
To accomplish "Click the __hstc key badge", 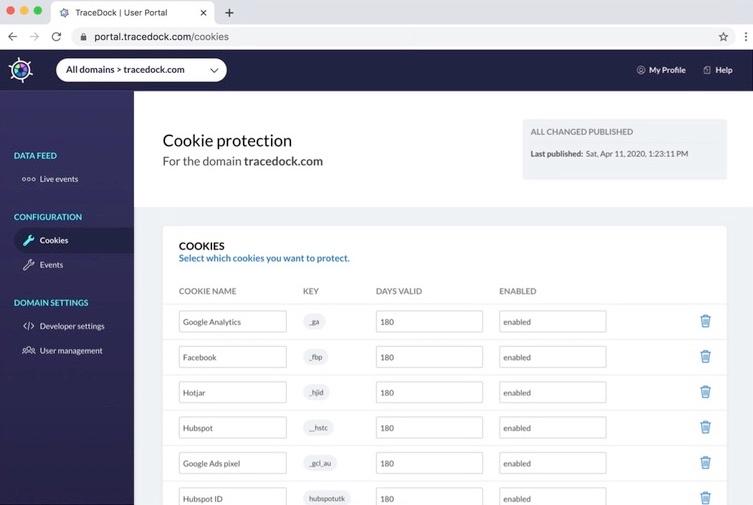I will click(x=318, y=428).
